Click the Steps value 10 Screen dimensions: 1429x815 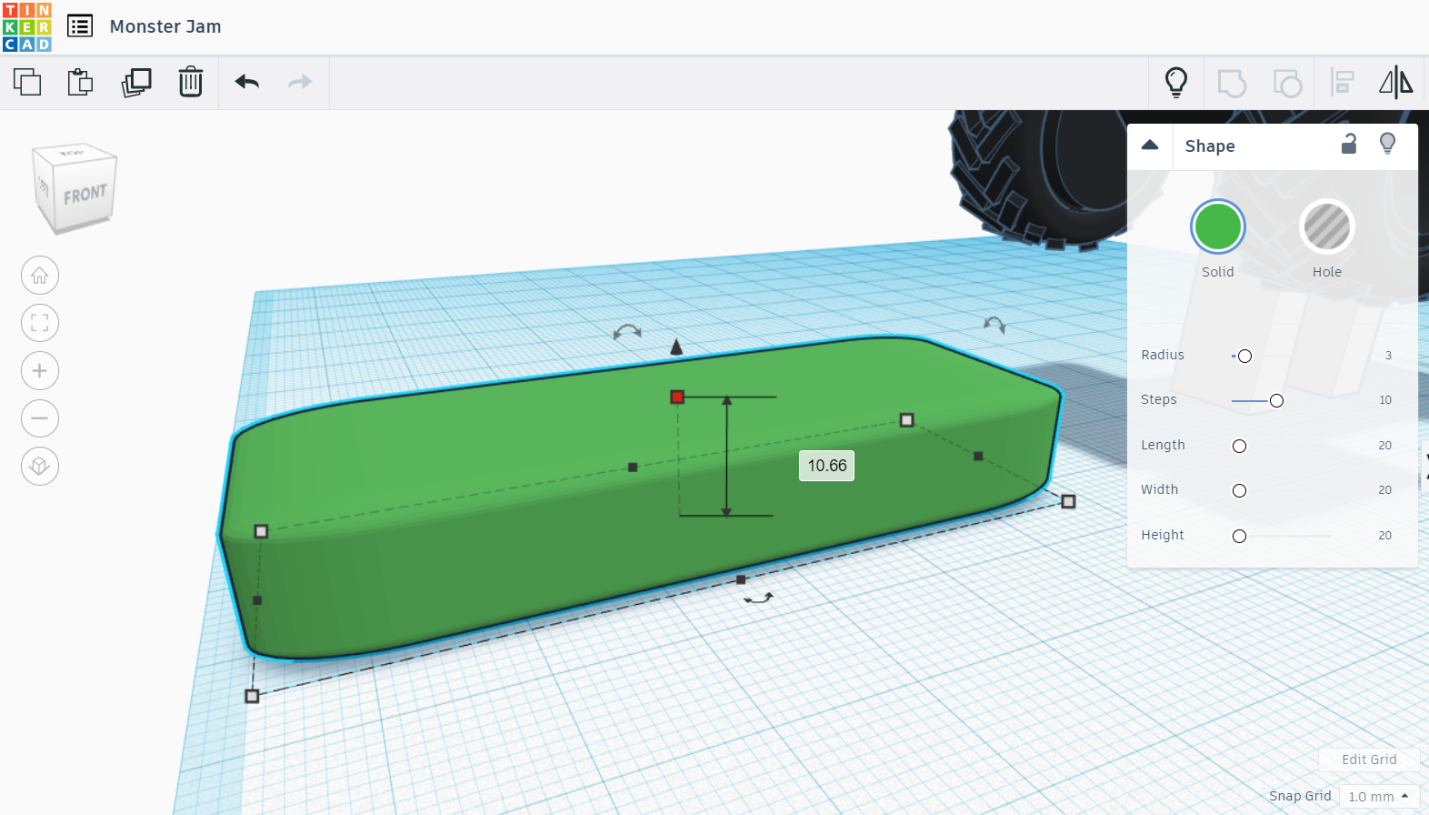(x=1385, y=400)
